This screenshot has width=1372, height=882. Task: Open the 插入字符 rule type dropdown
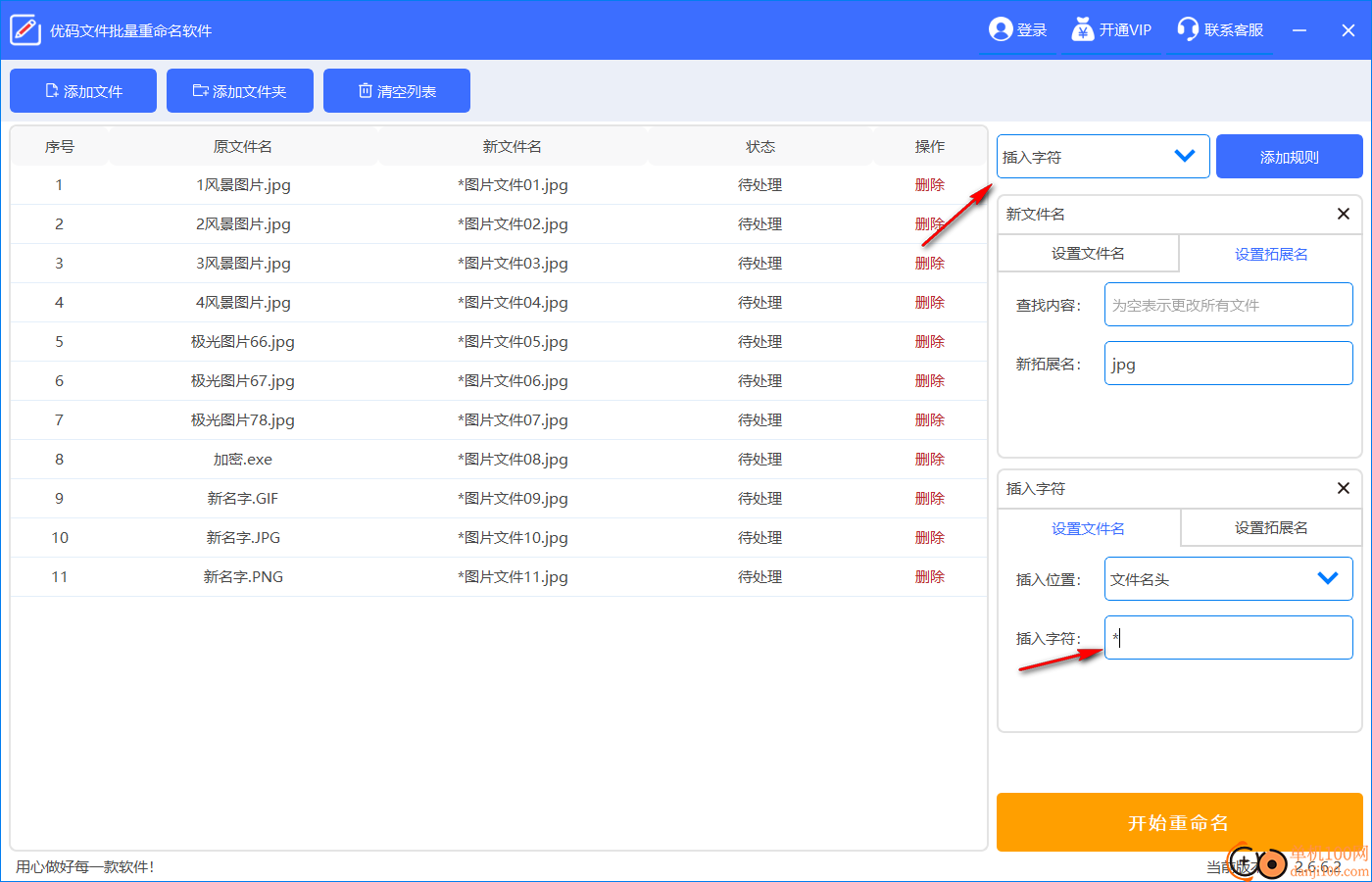tap(1103, 157)
